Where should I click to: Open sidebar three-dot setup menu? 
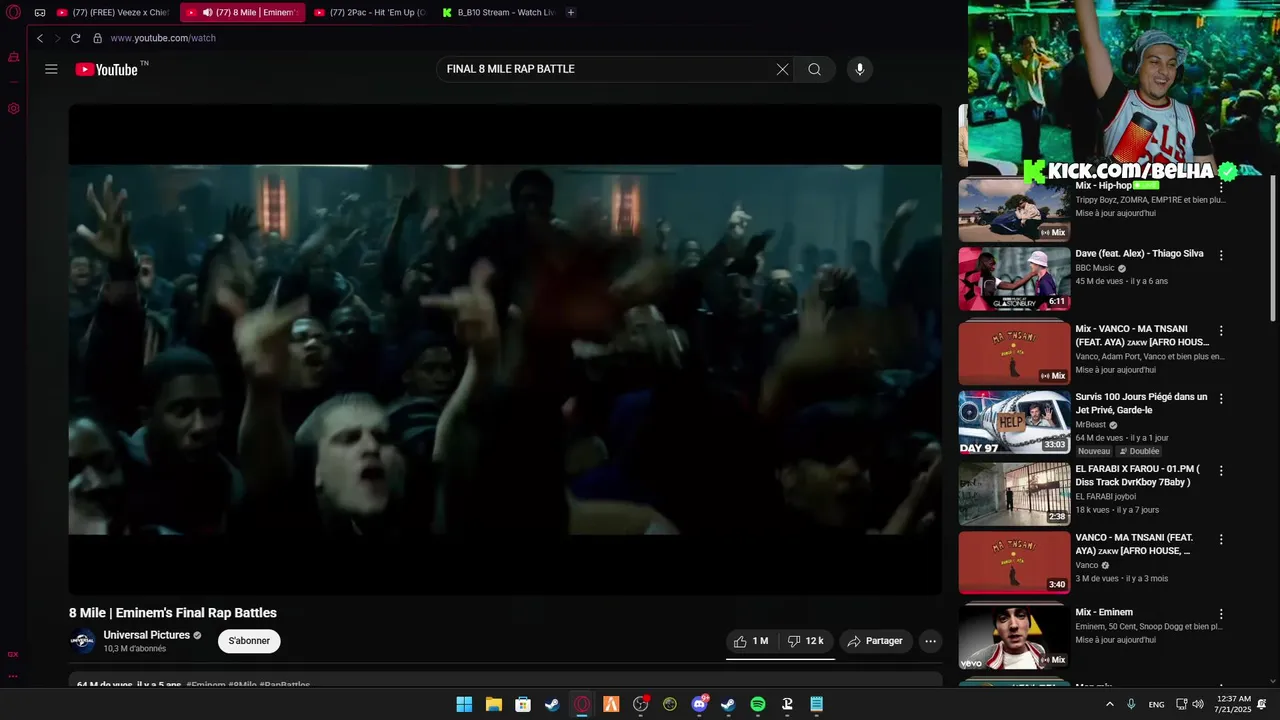(x=13, y=677)
